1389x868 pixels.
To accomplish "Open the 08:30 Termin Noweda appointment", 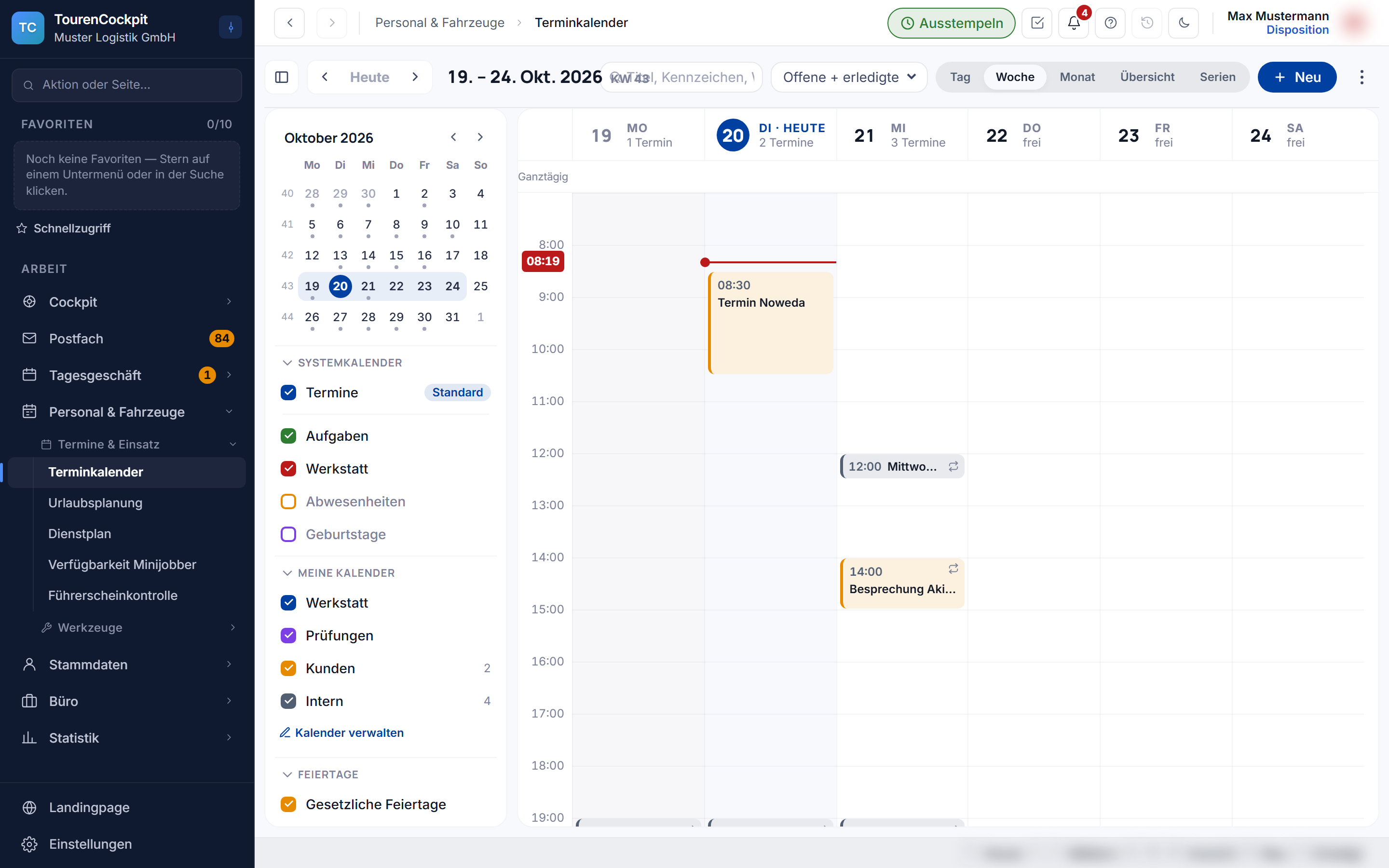I will click(770, 323).
